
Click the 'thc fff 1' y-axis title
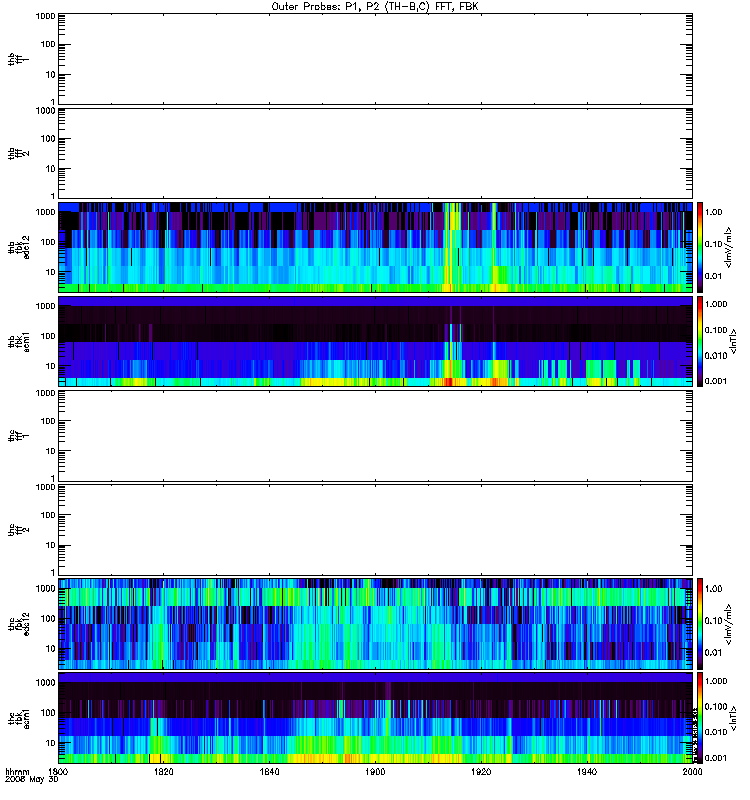[x=19, y=436]
